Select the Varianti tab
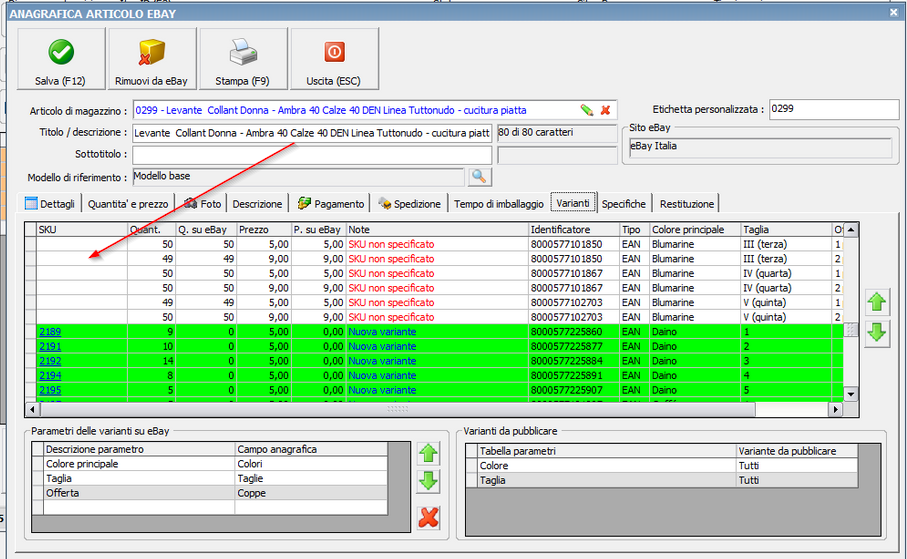907x559 pixels. (x=573, y=203)
